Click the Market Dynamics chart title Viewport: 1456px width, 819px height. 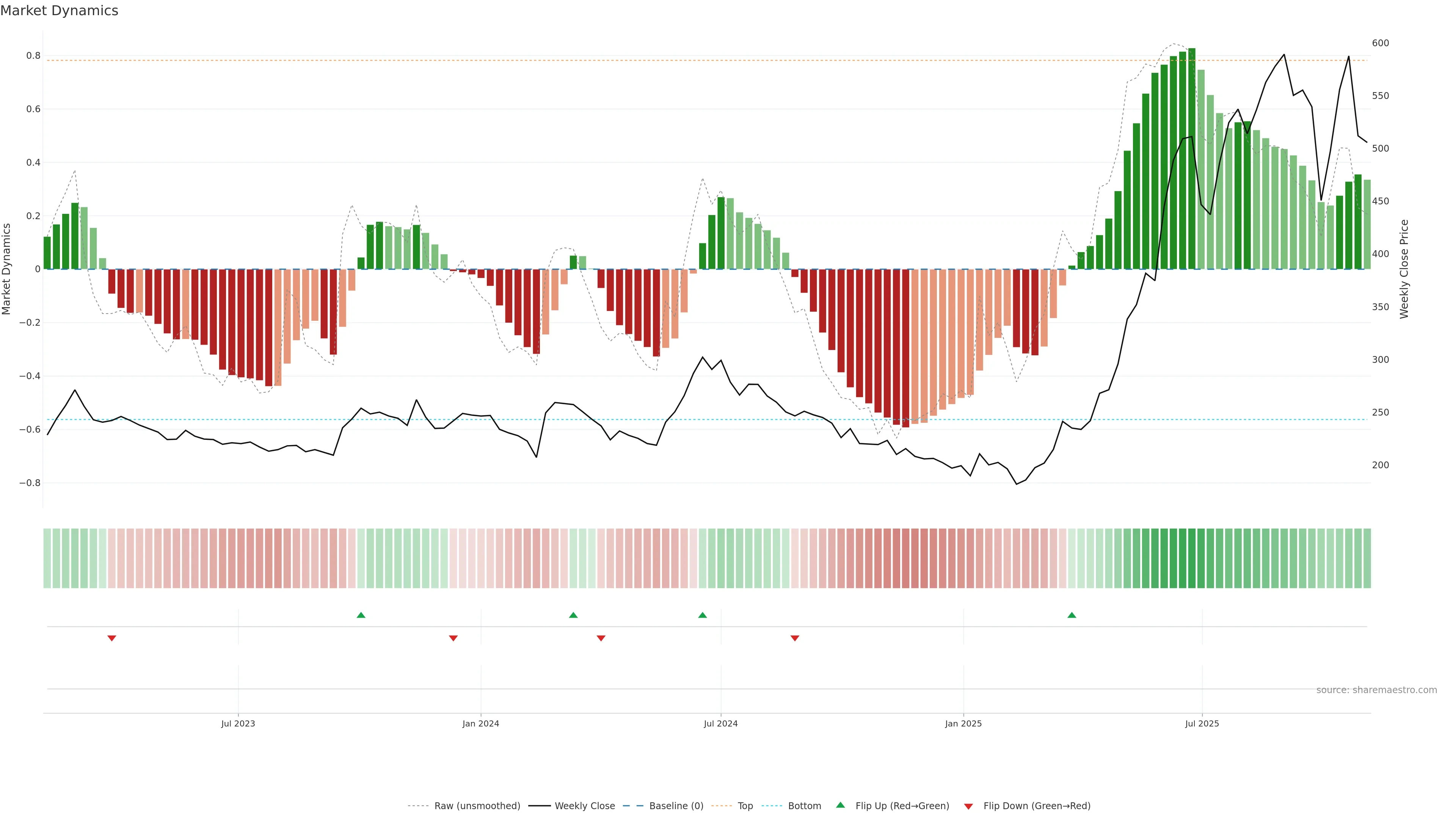[60, 11]
